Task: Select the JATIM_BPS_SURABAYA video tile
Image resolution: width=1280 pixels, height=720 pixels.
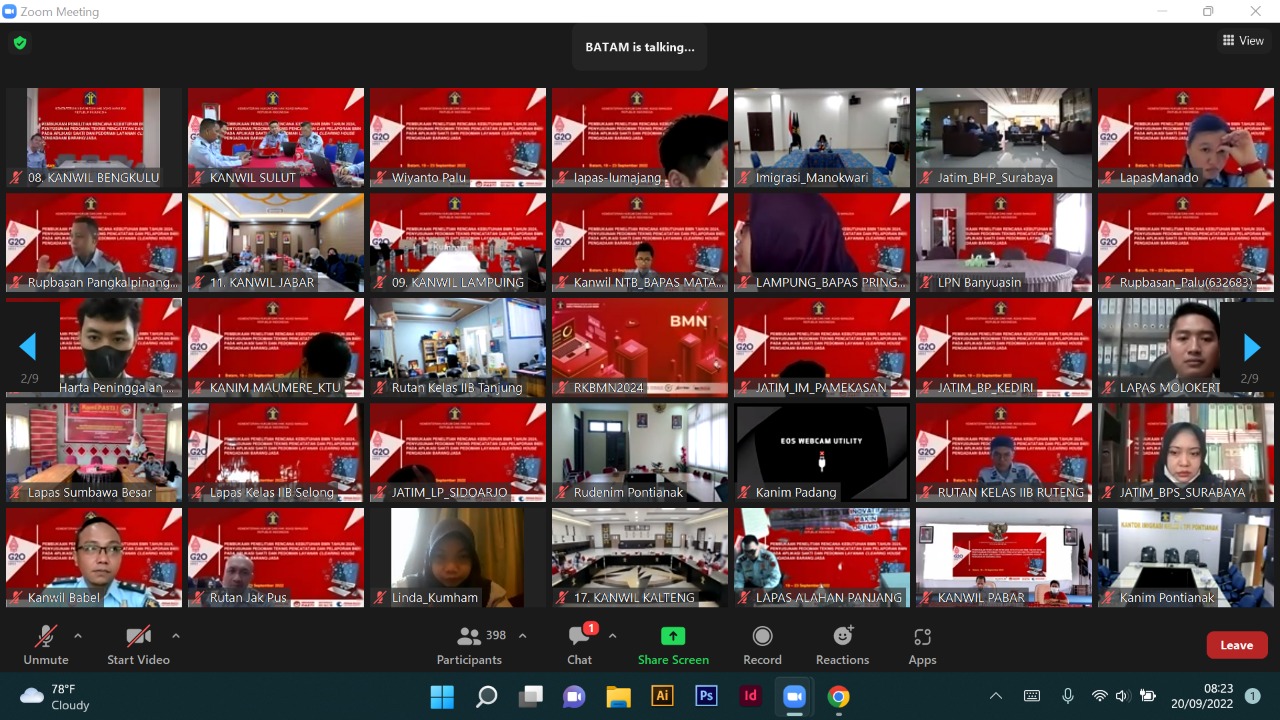Action: [x=1186, y=452]
